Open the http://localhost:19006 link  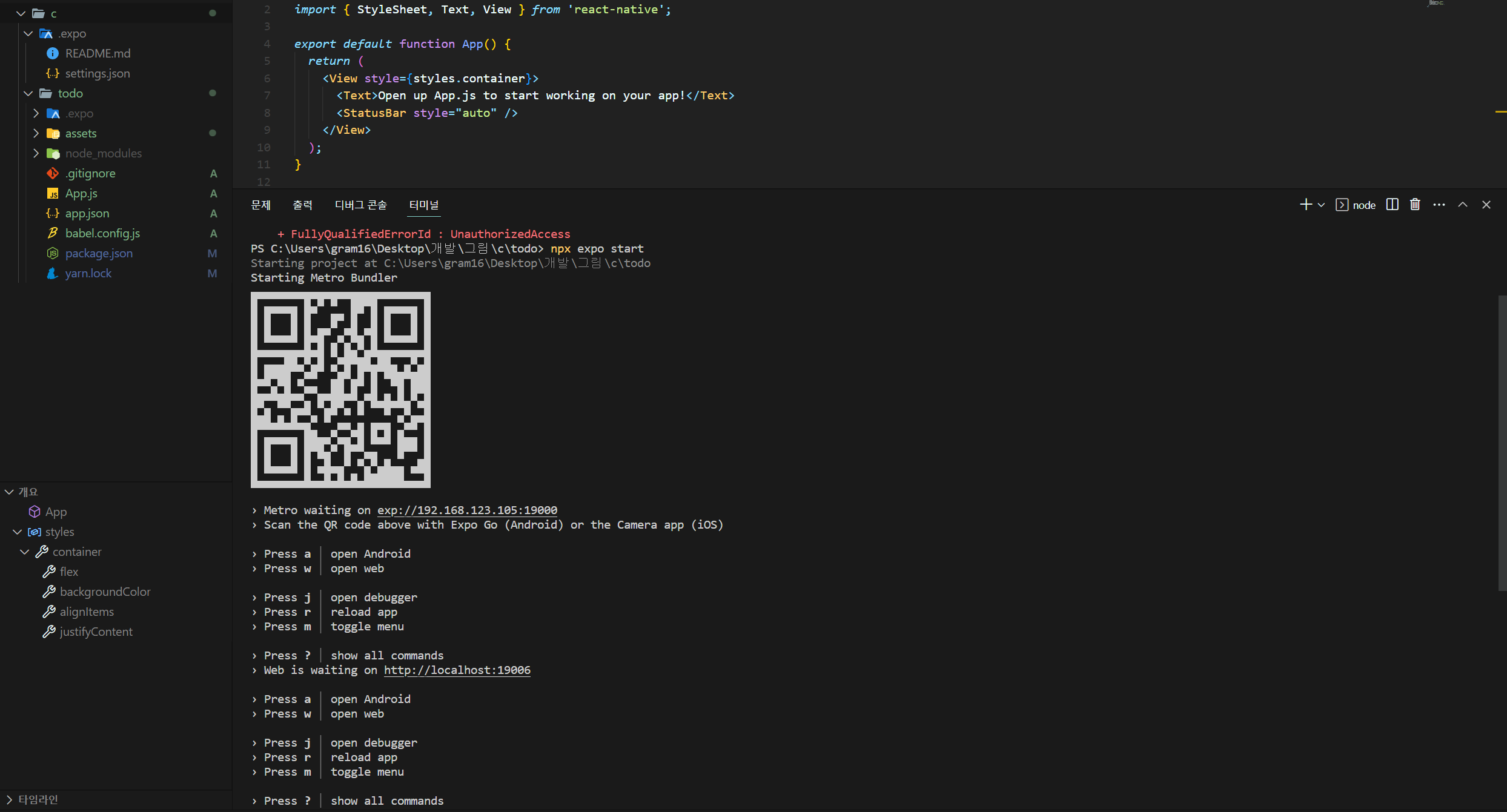[457, 670]
